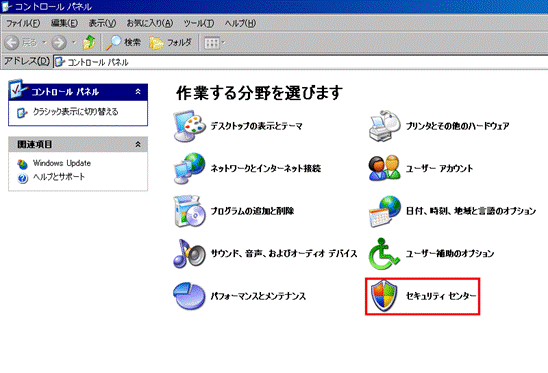548x373 pixels.
Task: Click 日付、時刻、地域と言語のオプション link
Action: pos(471,211)
